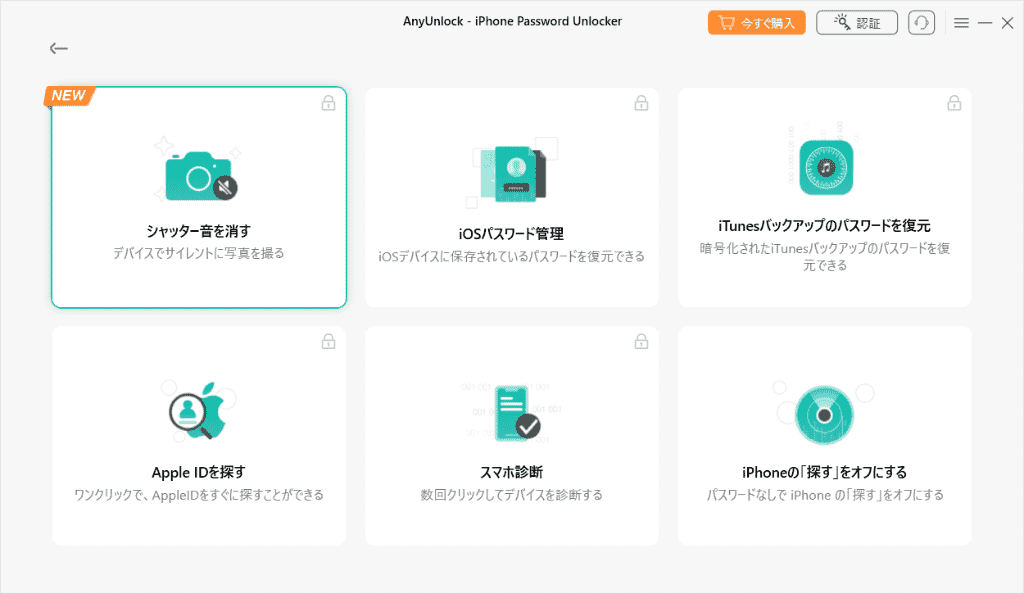Open the 認証 activation button
The width and height of the screenshot is (1024, 593).
coord(857,23)
